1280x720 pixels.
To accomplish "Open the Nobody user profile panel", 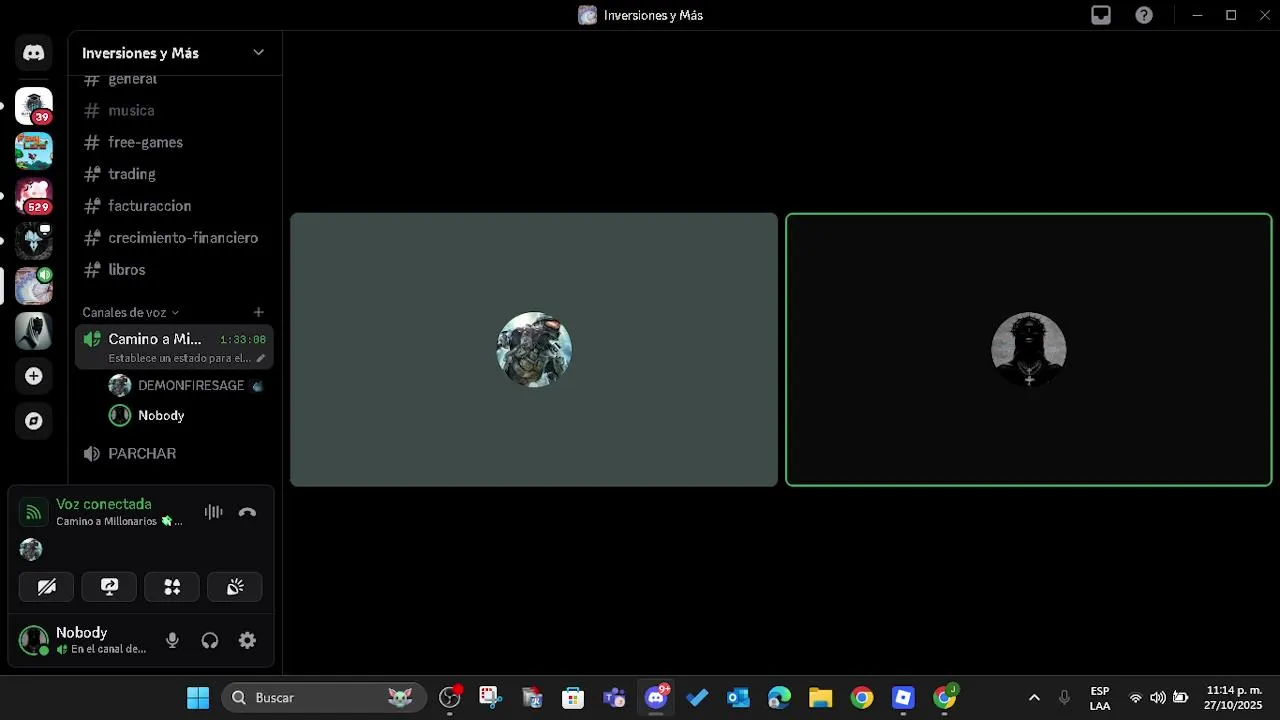I will point(84,641).
